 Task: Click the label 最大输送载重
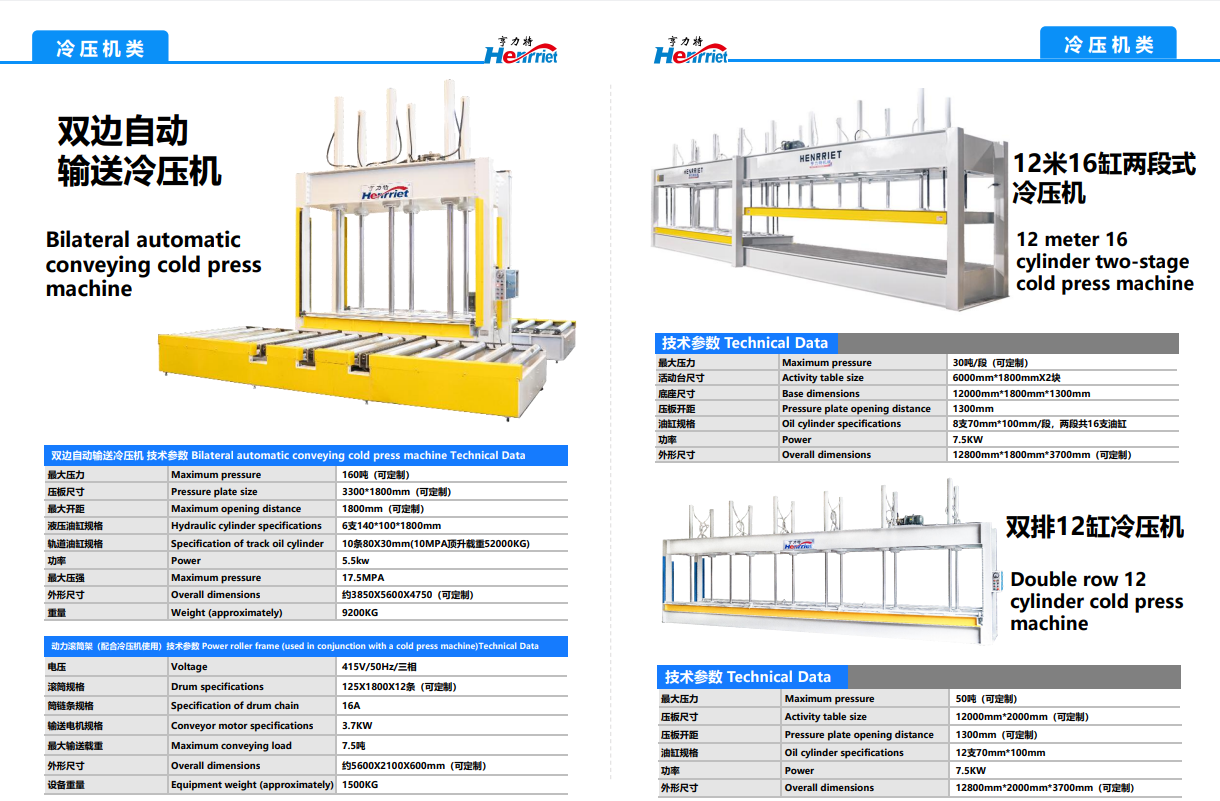click(75, 746)
